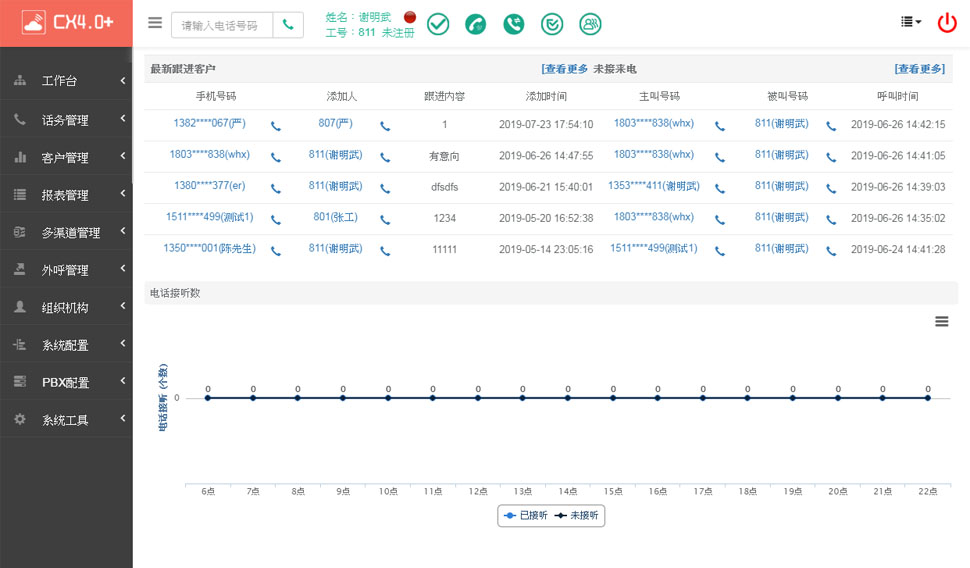Call 807(严) via phone icon
The image size is (970, 568).
[x=385, y=126]
